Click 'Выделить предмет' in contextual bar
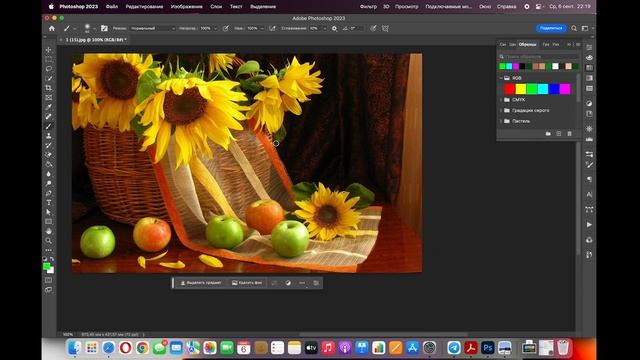Screen dimensions: 640x360 point(201,283)
